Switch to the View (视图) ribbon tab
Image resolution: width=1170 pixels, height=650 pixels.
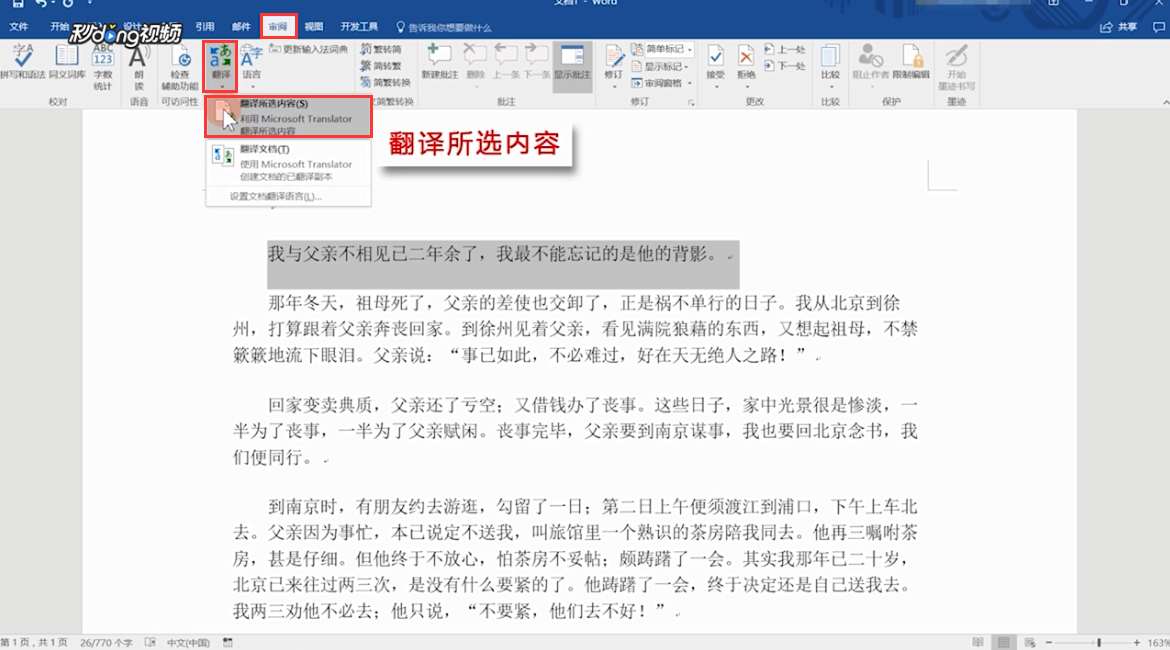click(x=313, y=25)
